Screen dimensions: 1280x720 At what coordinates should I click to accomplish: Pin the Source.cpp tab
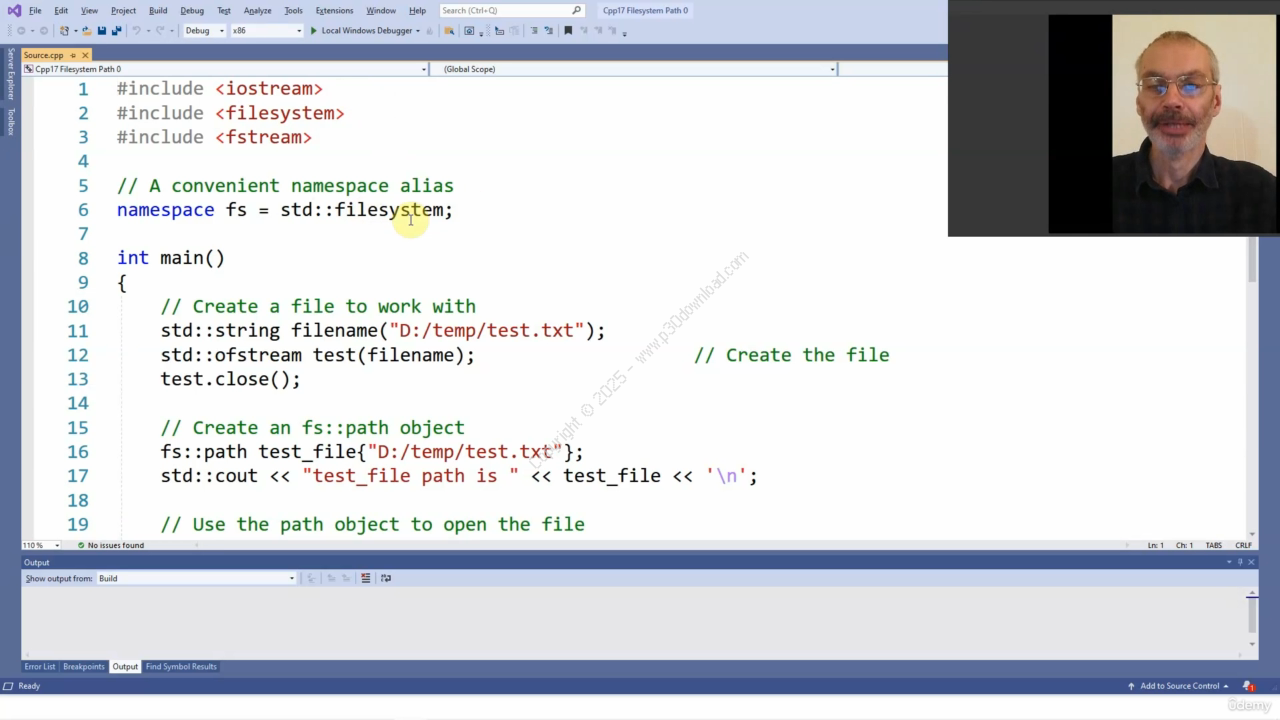[x=73, y=55]
